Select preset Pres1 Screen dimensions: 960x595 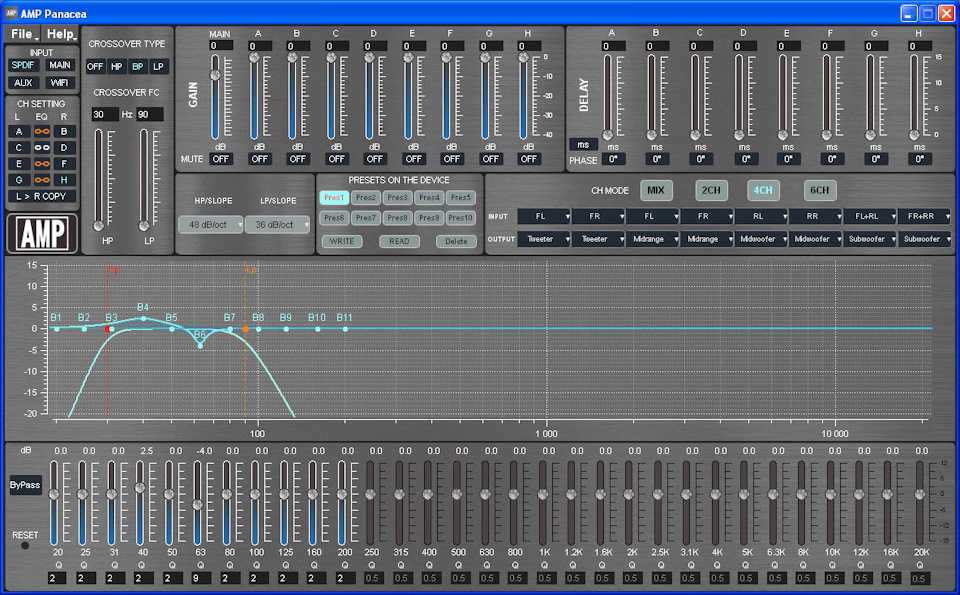tap(334, 198)
